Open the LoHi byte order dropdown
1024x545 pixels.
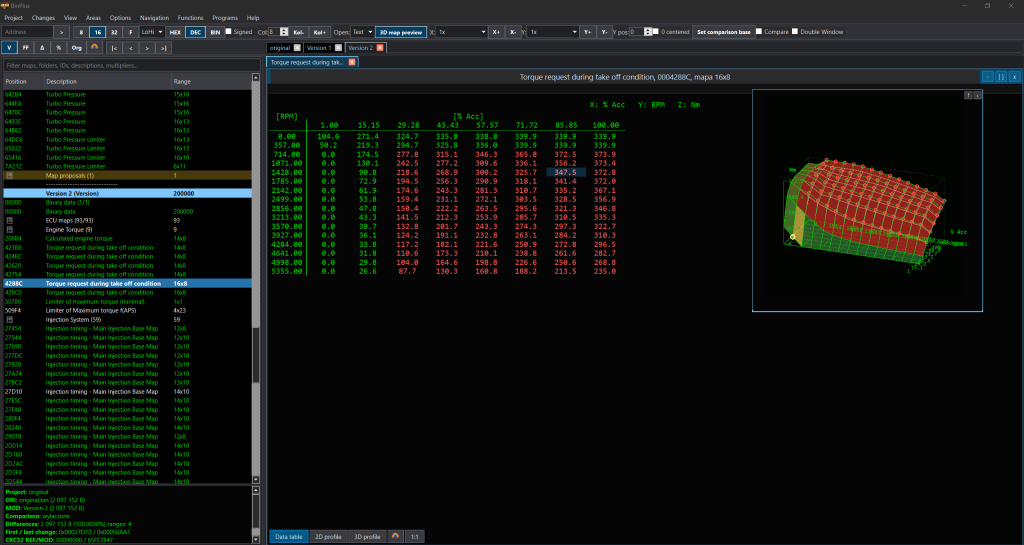pyautogui.click(x=152, y=31)
